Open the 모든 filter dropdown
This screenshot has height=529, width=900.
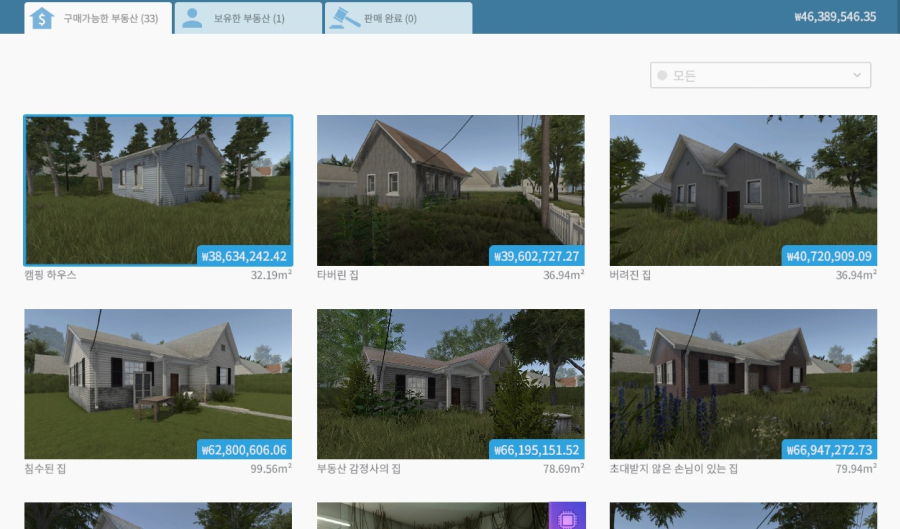coord(760,75)
